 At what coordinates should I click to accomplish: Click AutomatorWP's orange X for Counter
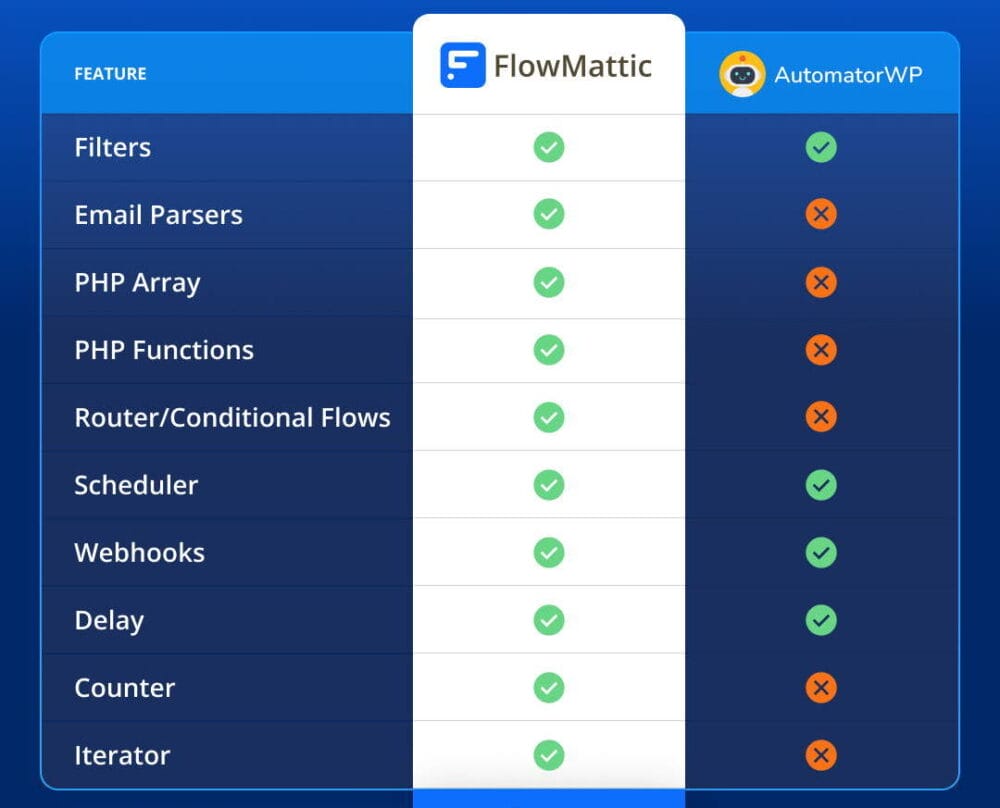(821, 688)
